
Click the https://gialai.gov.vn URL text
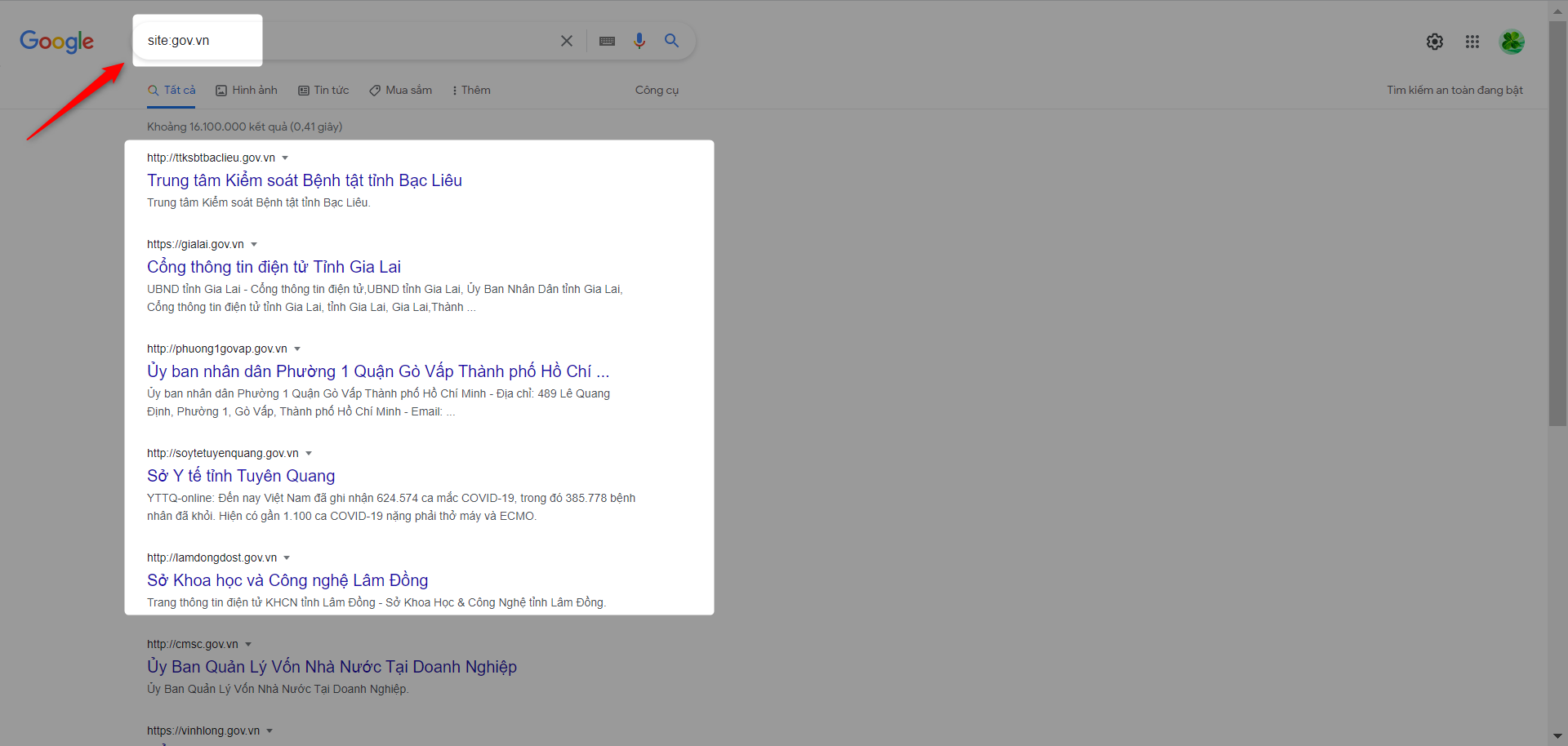(195, 244)
